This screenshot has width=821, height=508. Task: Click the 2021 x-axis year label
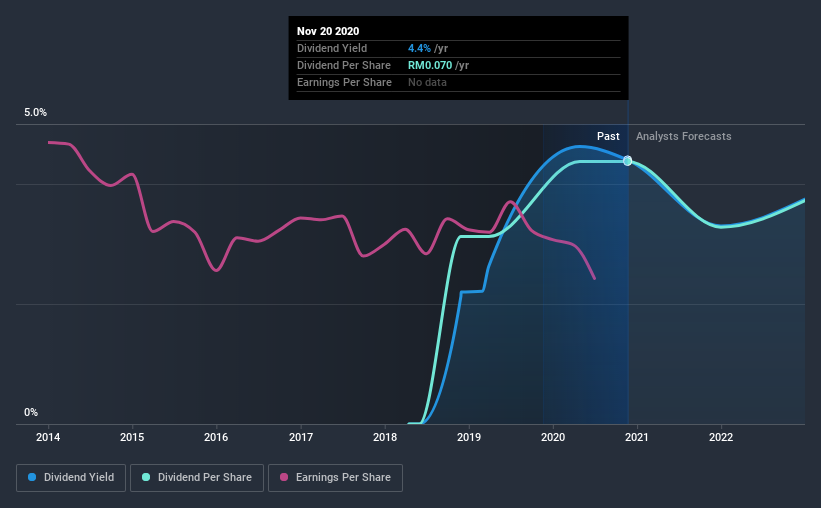(637, 437)
